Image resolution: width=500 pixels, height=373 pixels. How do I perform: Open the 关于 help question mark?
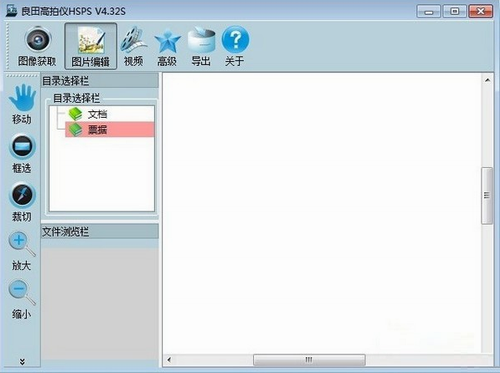click(235, 46)
